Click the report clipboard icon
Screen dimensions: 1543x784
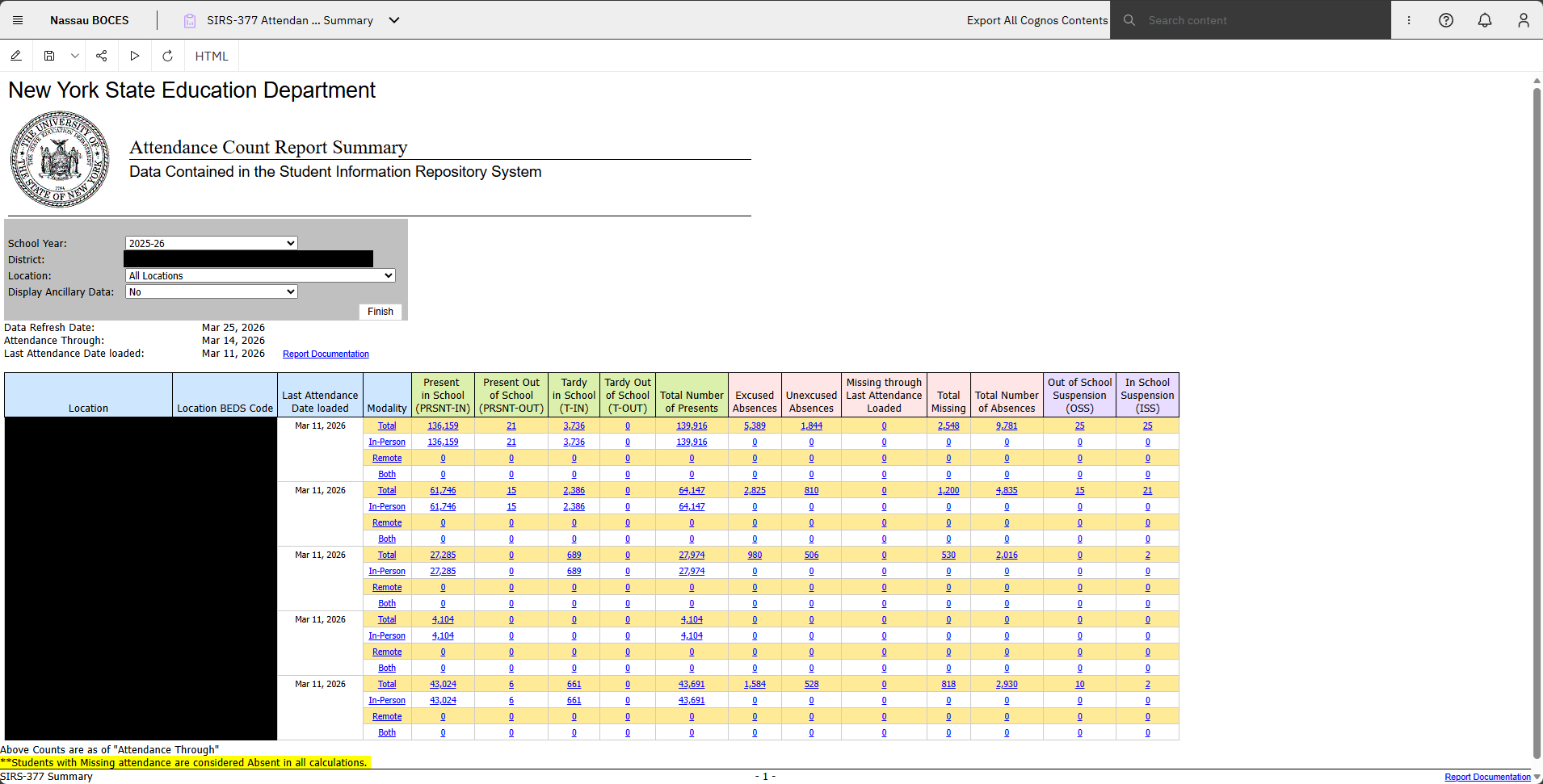tap(190, 20)
